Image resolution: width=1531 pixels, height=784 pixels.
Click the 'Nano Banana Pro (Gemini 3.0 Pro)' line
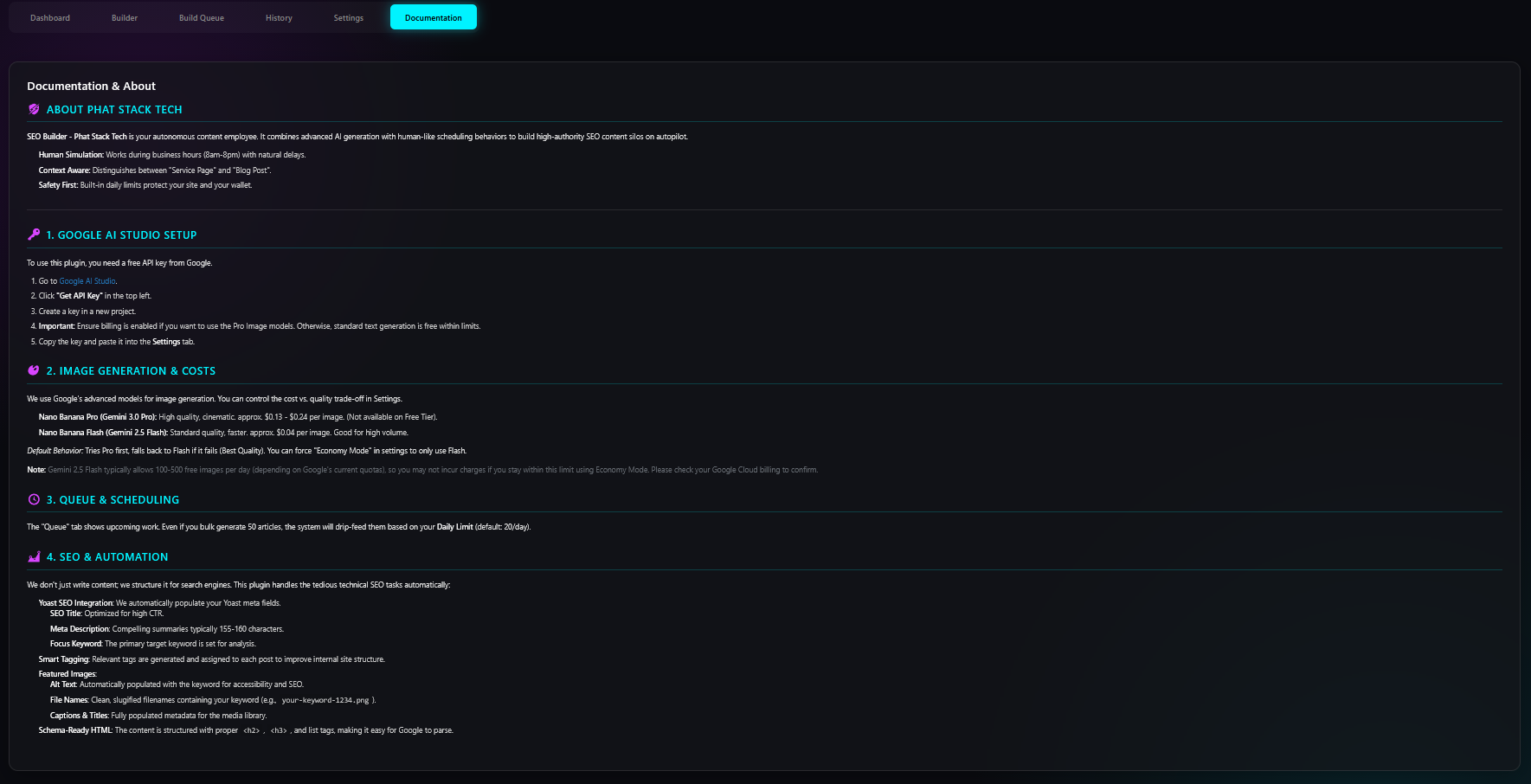click(238, 417)
